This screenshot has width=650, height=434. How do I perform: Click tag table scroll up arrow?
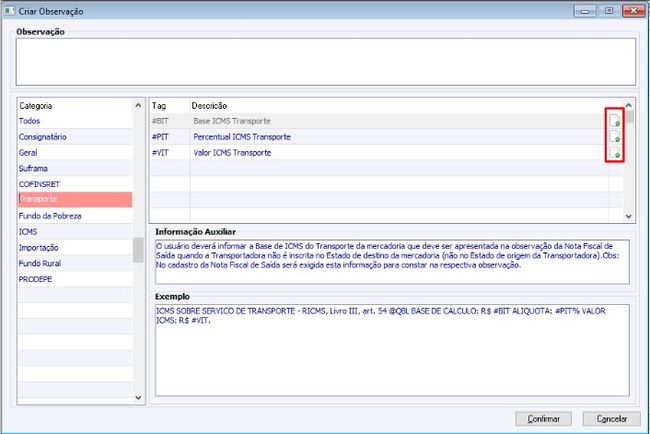click(x=628, y=105)
